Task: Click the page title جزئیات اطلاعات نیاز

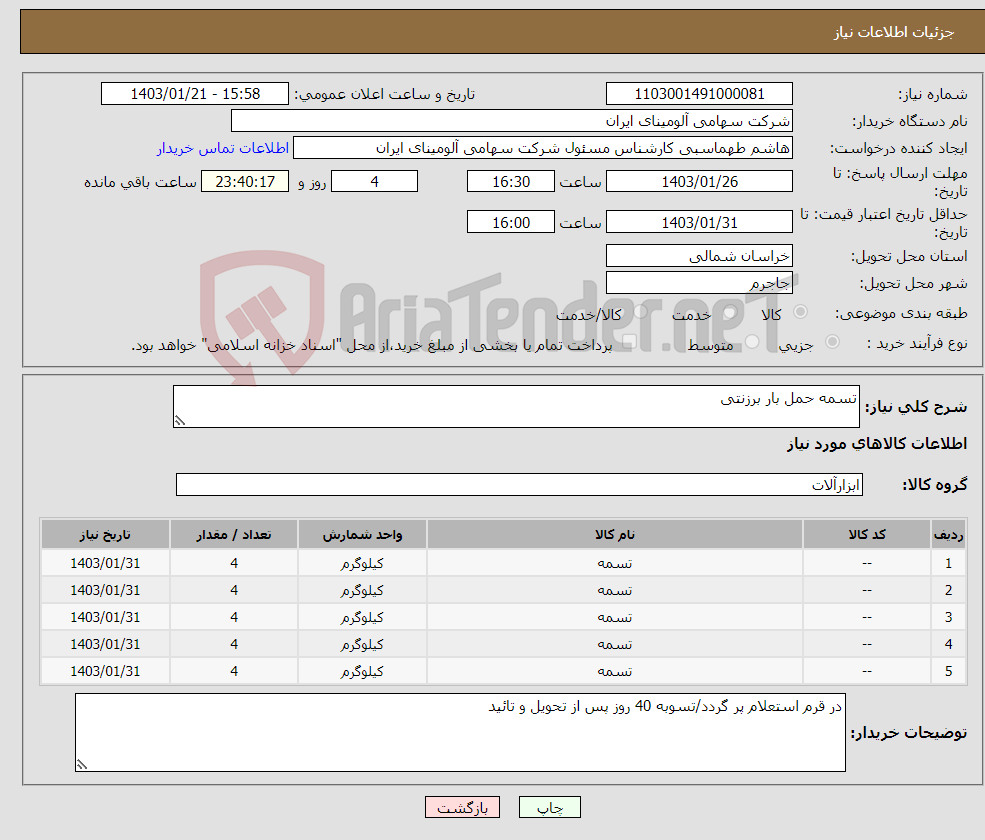Action: (893, 32)
